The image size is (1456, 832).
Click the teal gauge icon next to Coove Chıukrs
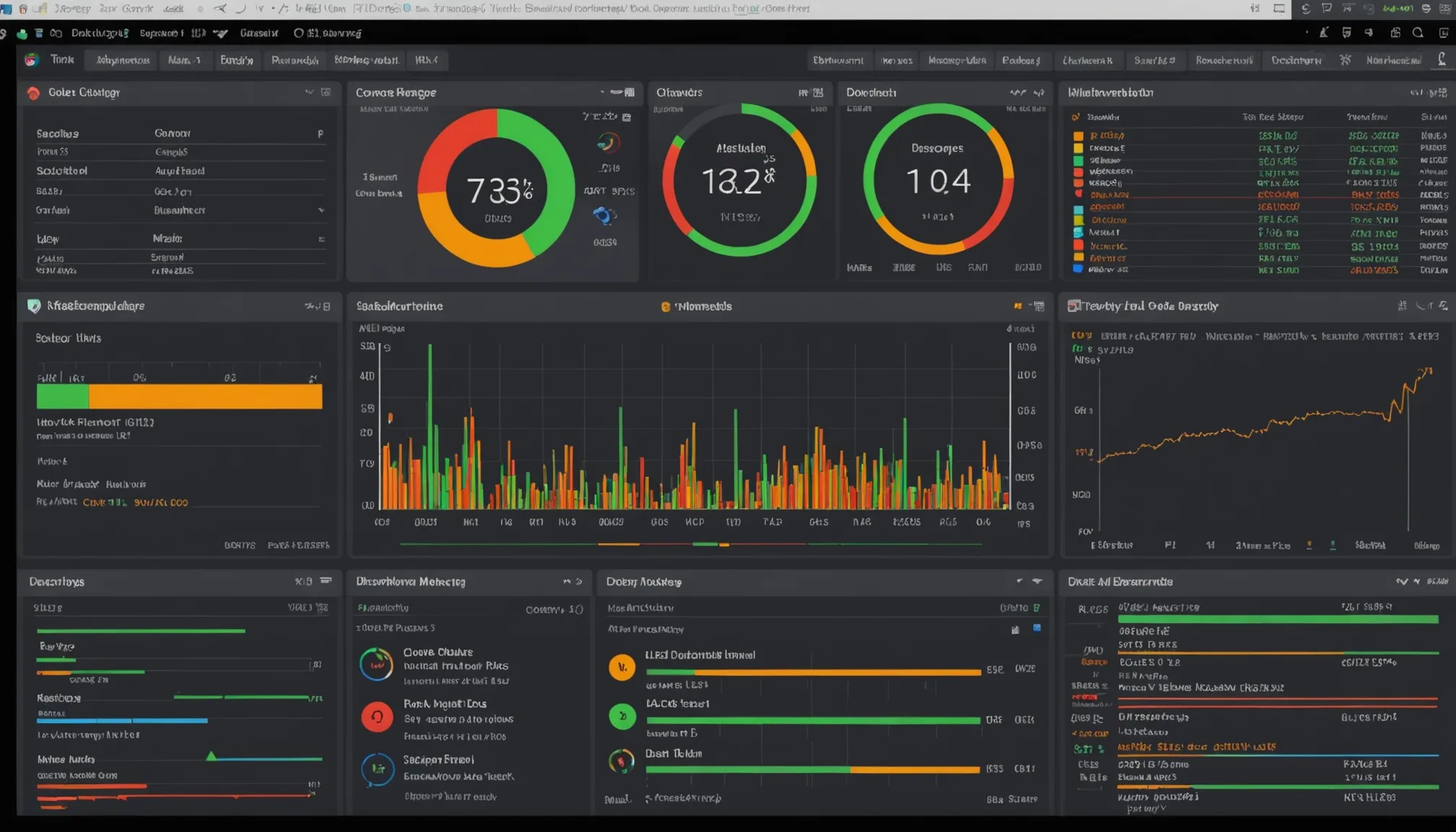(x=377, y=664)
